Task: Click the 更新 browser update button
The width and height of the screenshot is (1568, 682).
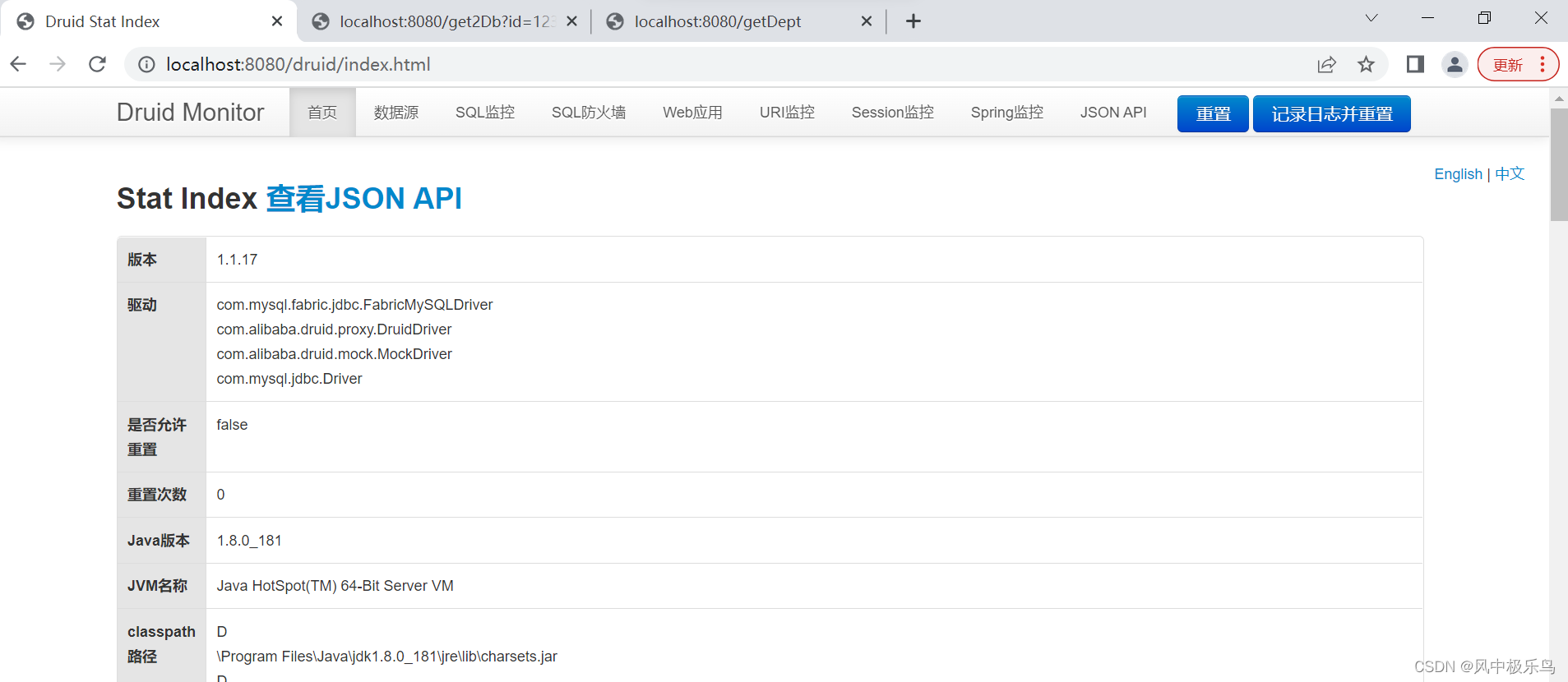Action: (1507, 65)
